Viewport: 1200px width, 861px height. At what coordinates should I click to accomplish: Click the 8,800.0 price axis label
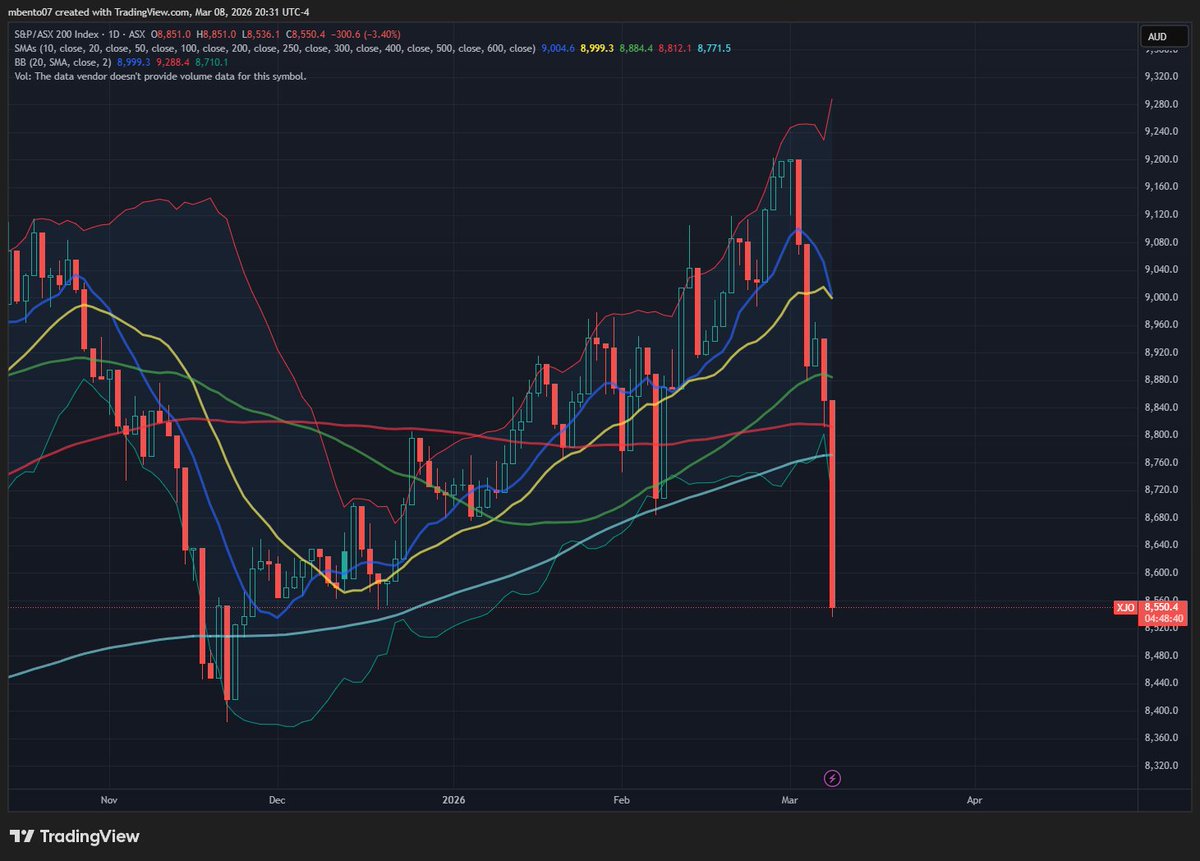pyautogui.click(x=1162, y=435)
